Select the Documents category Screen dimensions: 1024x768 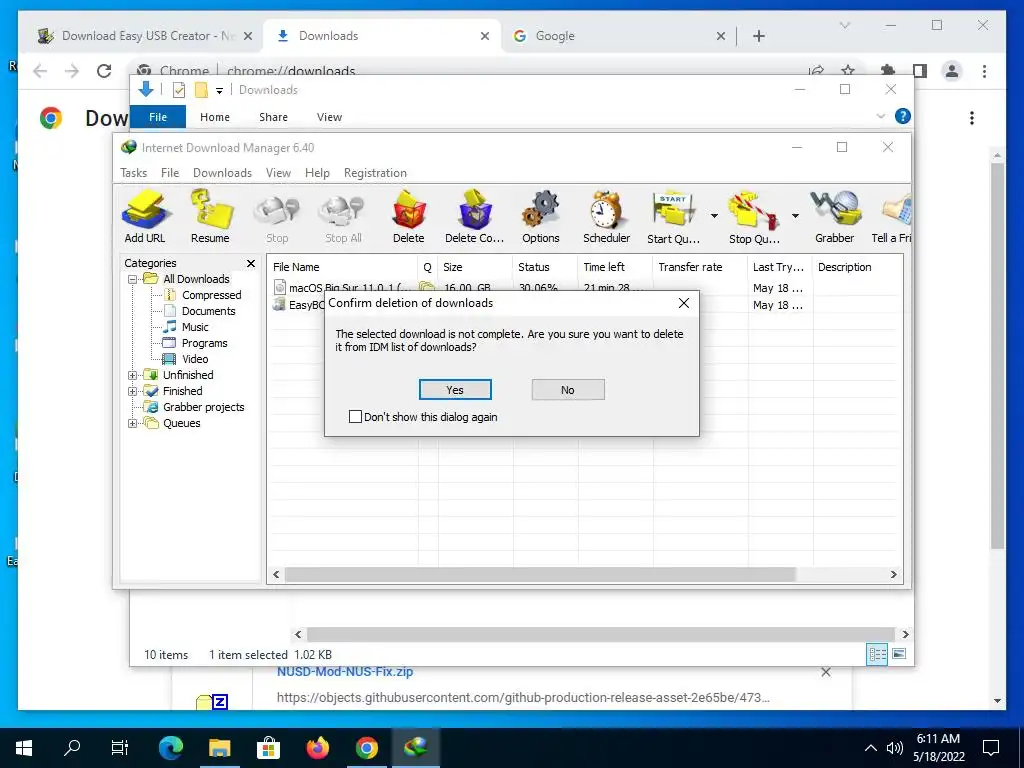pyautogui.click(x=208, y=311)
